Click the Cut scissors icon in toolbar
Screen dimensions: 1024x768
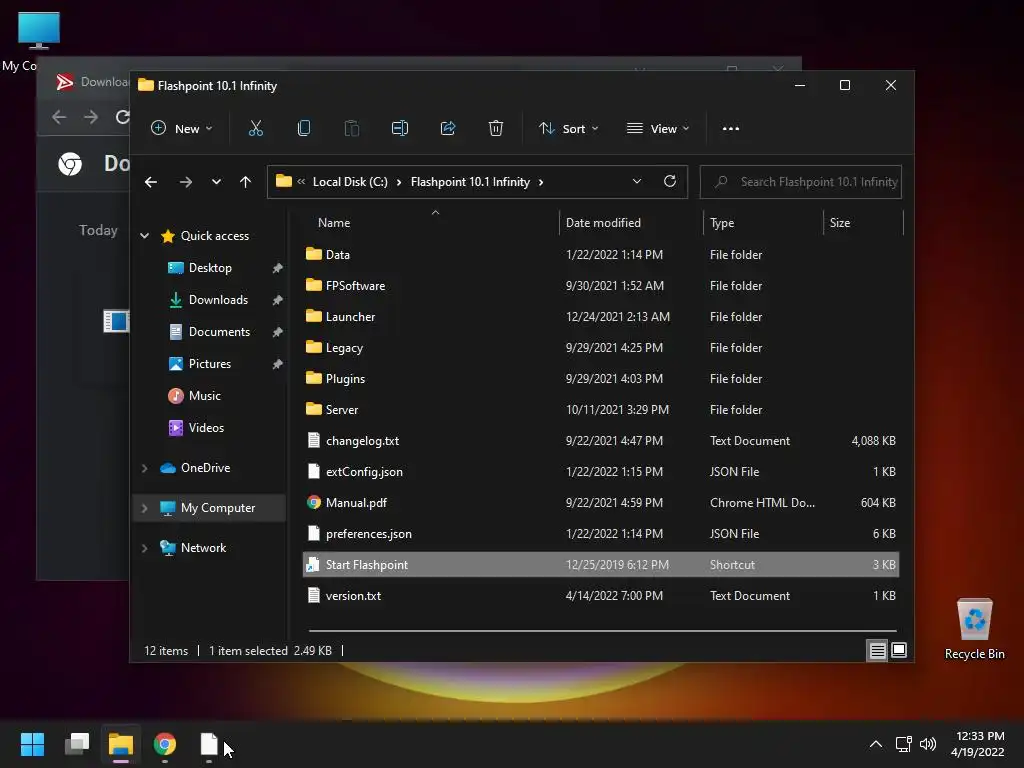point(255,129)
